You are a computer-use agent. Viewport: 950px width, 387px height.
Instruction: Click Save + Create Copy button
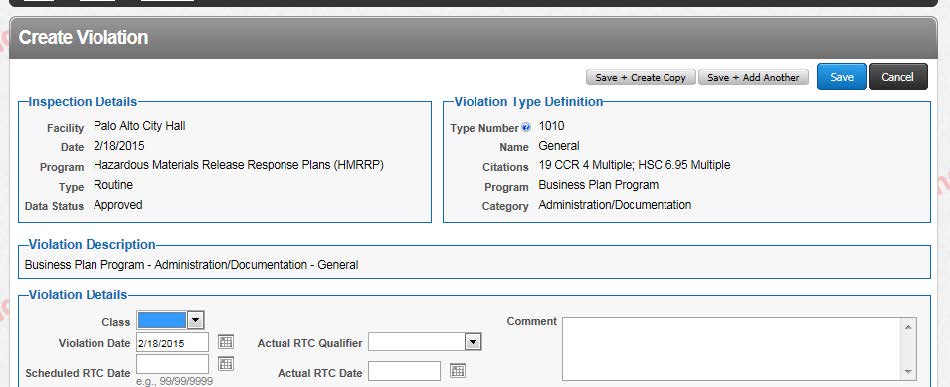click(640, 78)
